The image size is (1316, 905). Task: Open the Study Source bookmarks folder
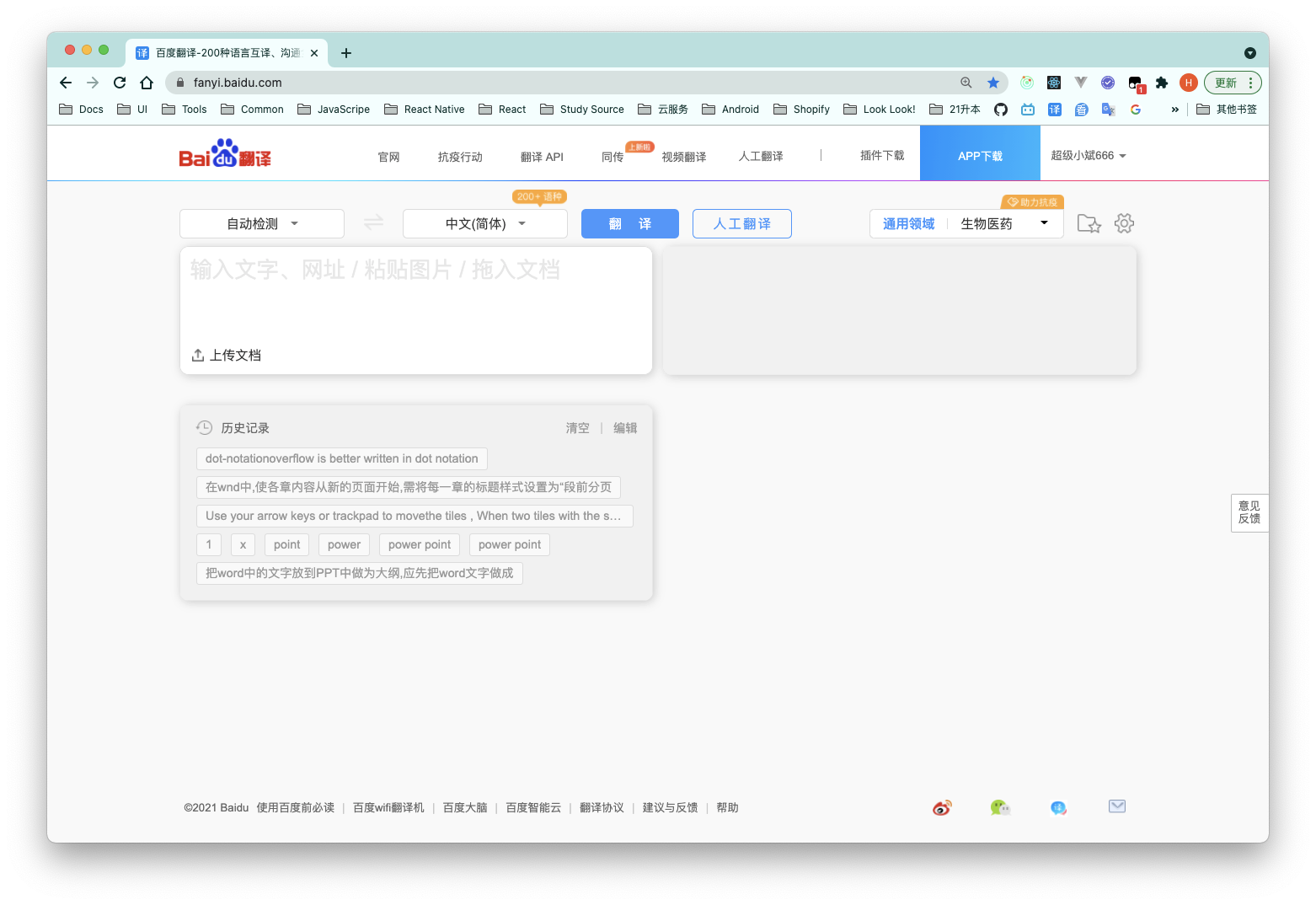[582, 110]
